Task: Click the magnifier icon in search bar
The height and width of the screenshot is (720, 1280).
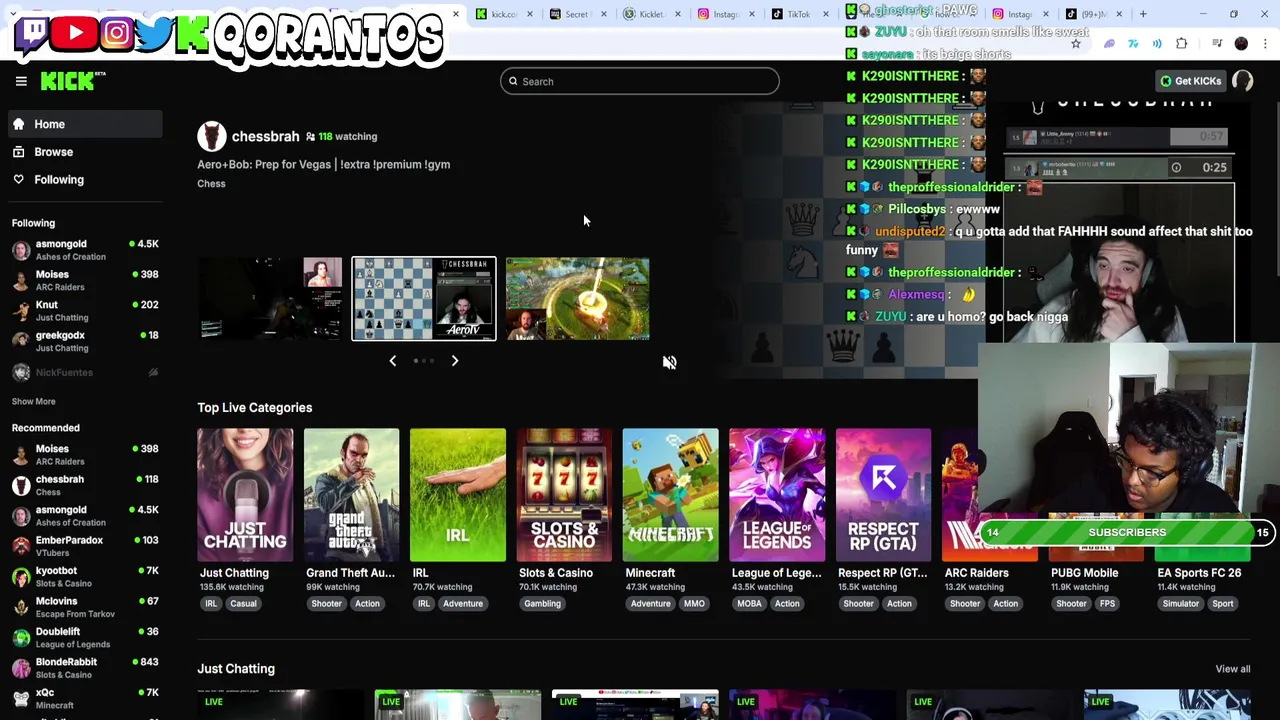Action: pos(513,82)
